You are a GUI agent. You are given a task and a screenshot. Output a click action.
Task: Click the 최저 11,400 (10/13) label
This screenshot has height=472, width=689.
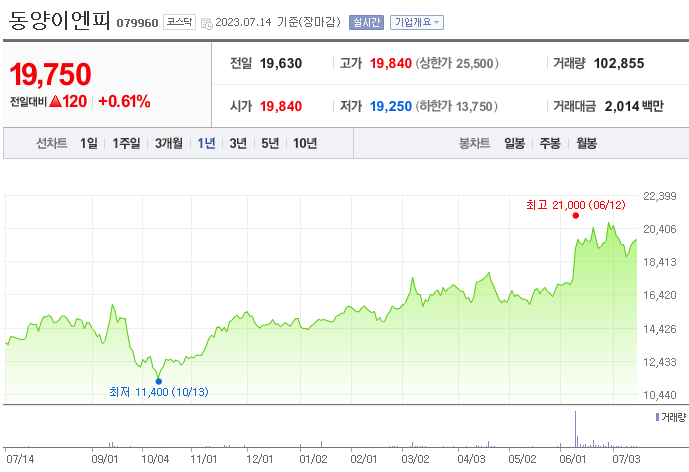(x=159, y=392)
